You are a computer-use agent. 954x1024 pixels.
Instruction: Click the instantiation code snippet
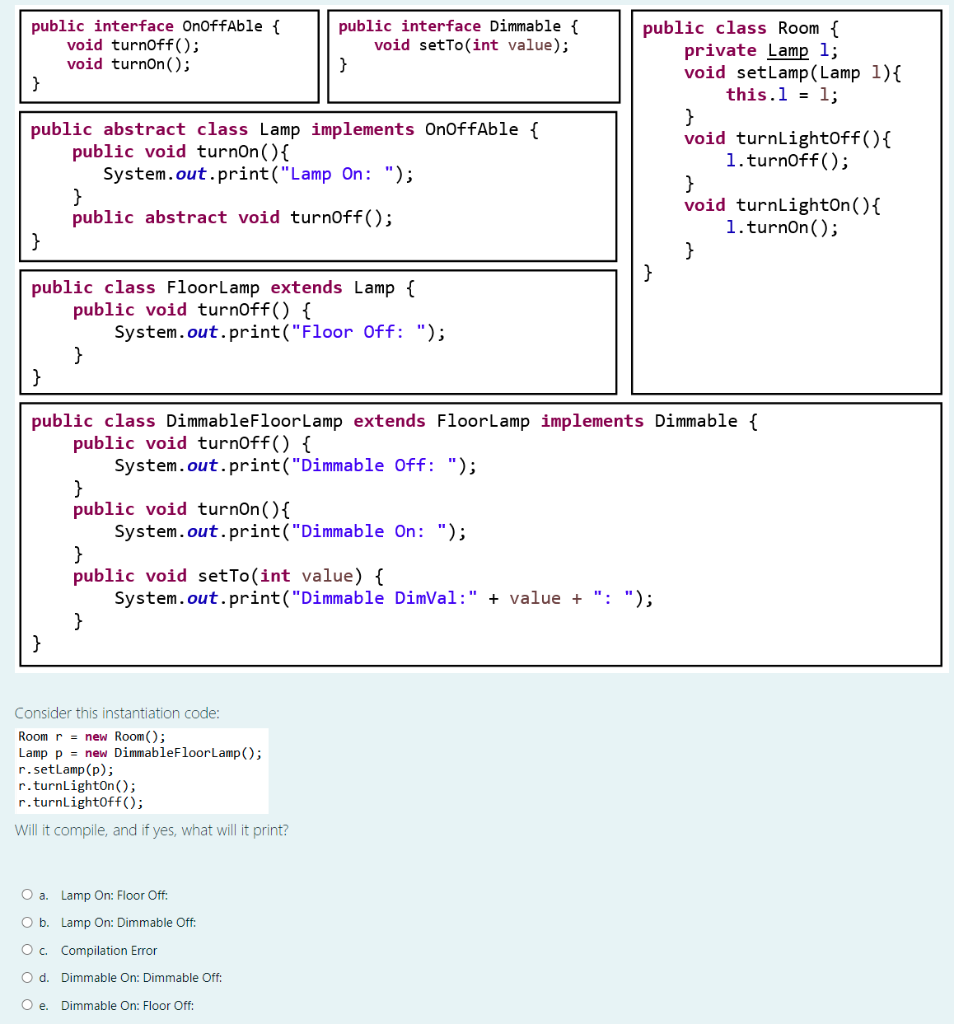[140, 769]
